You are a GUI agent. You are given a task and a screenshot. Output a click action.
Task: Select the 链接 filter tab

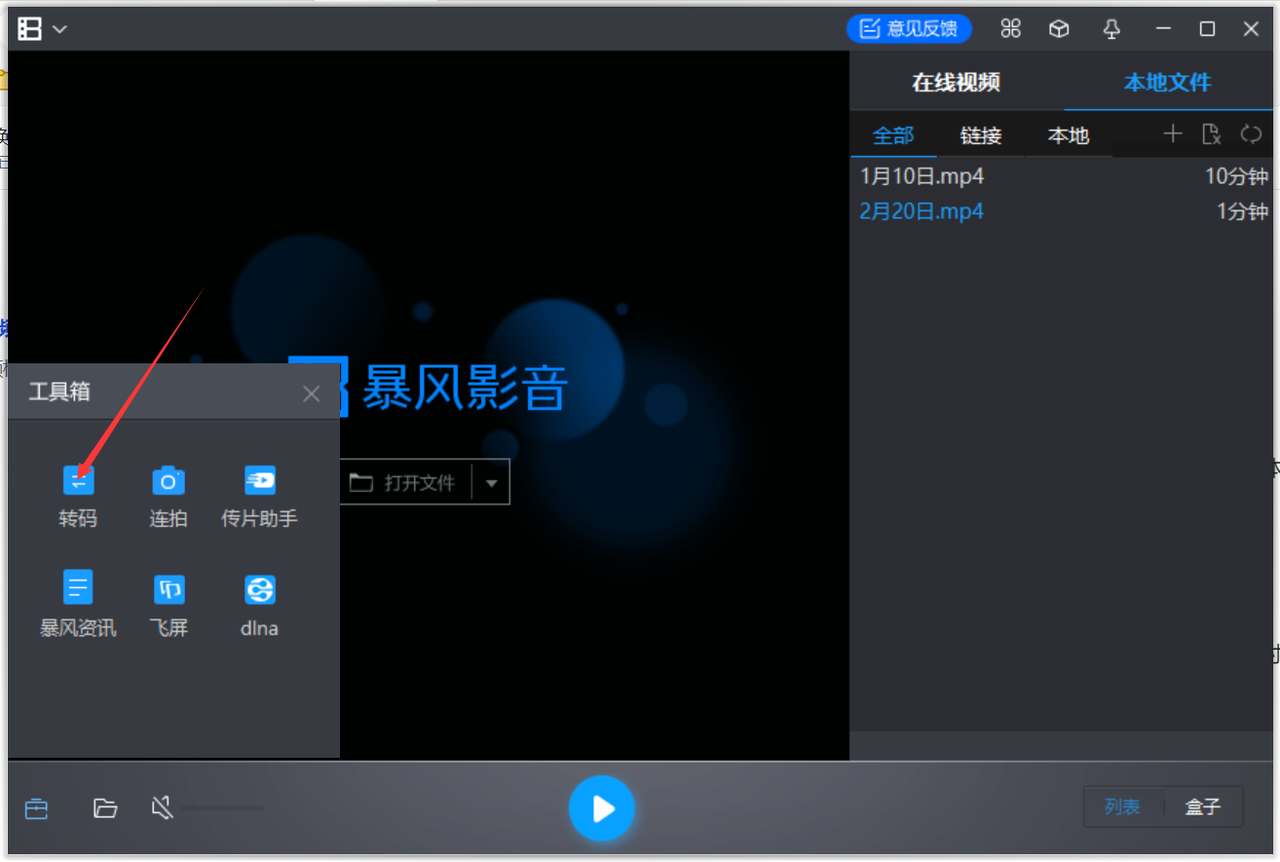click(x=981, y=135)
